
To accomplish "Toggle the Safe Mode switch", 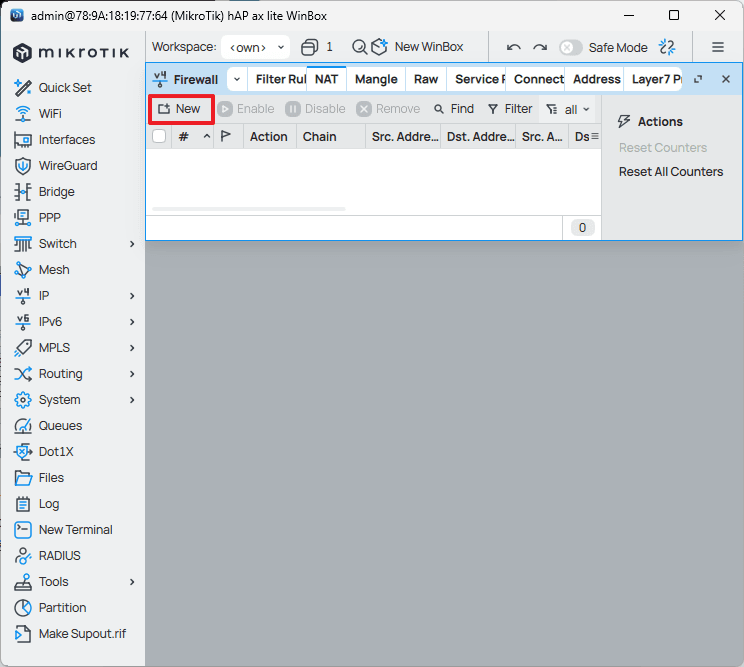I will [570, 47].
